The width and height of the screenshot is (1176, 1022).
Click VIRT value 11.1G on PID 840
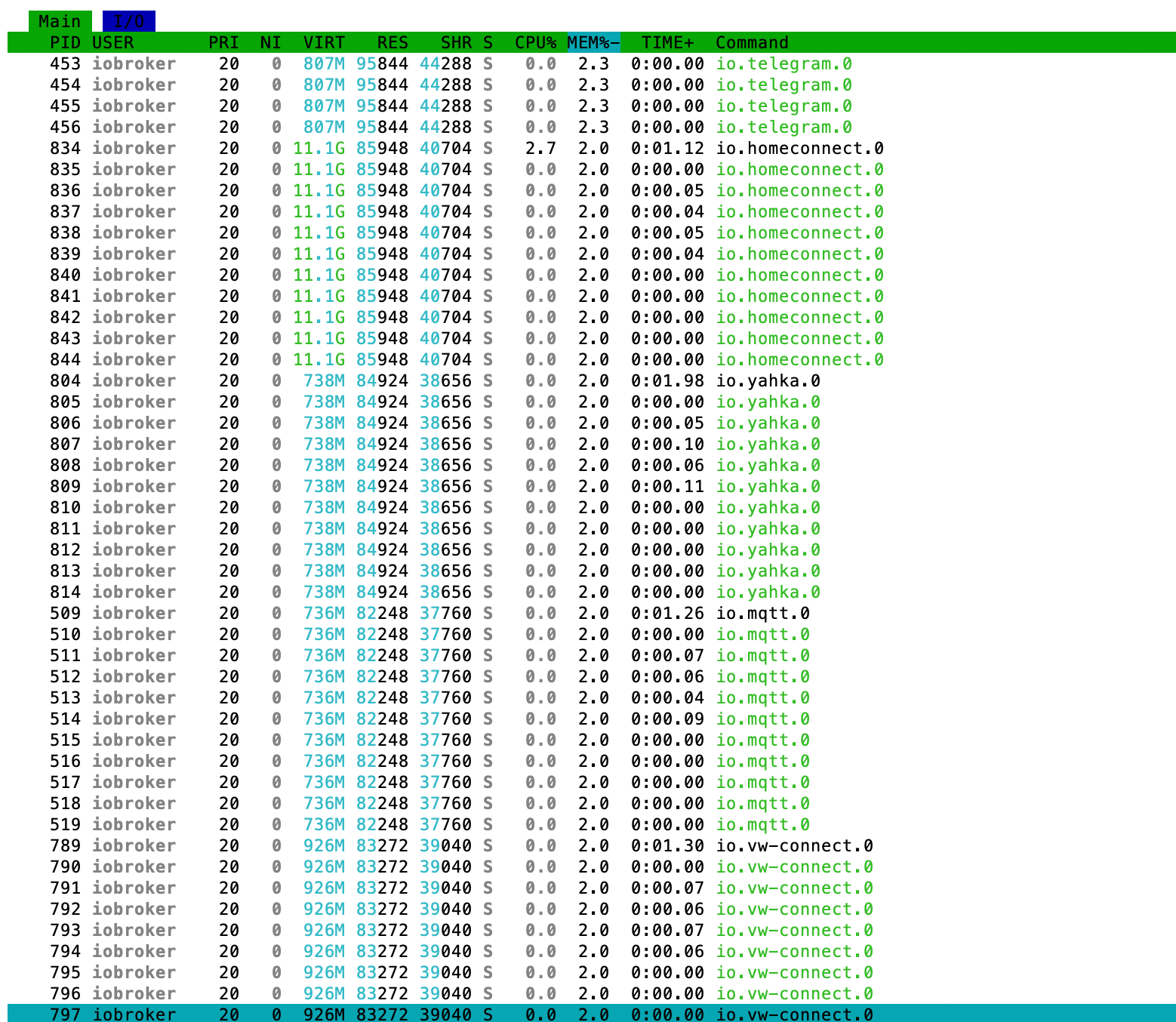click(319, 275)
